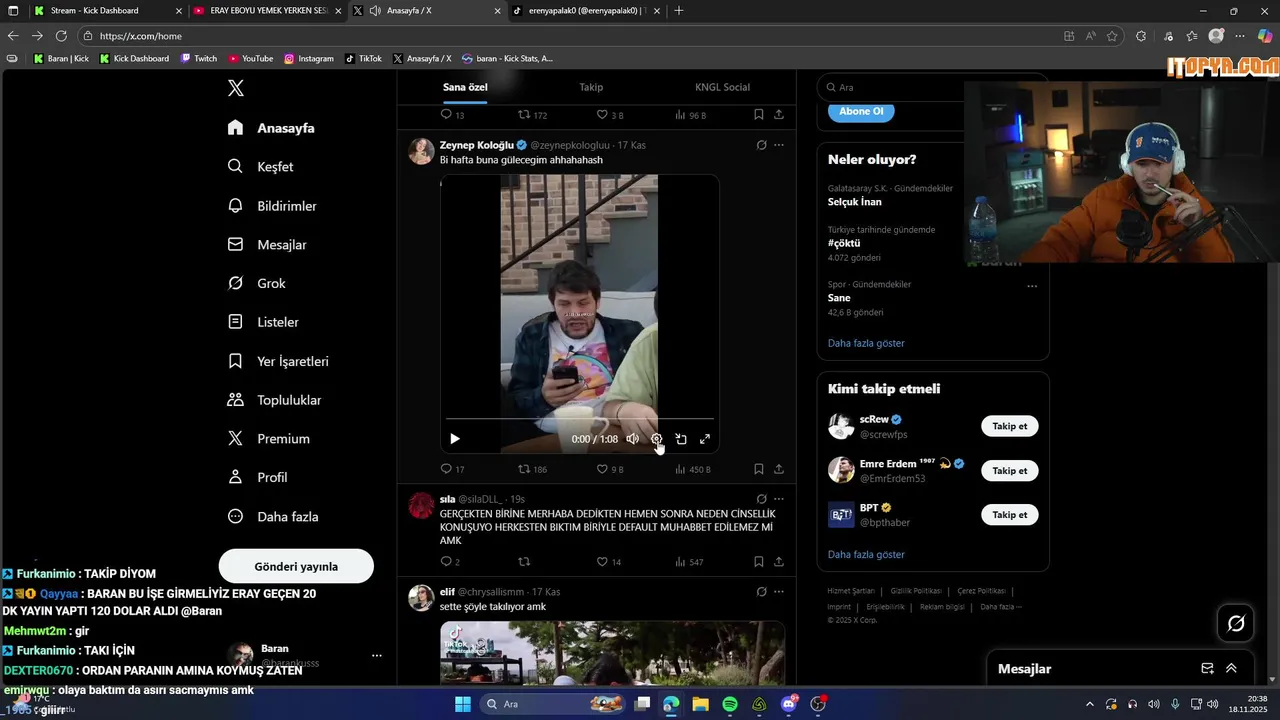
Task: Follow Emre Erdem with Takip et
Action: [x=1010, y=470]
